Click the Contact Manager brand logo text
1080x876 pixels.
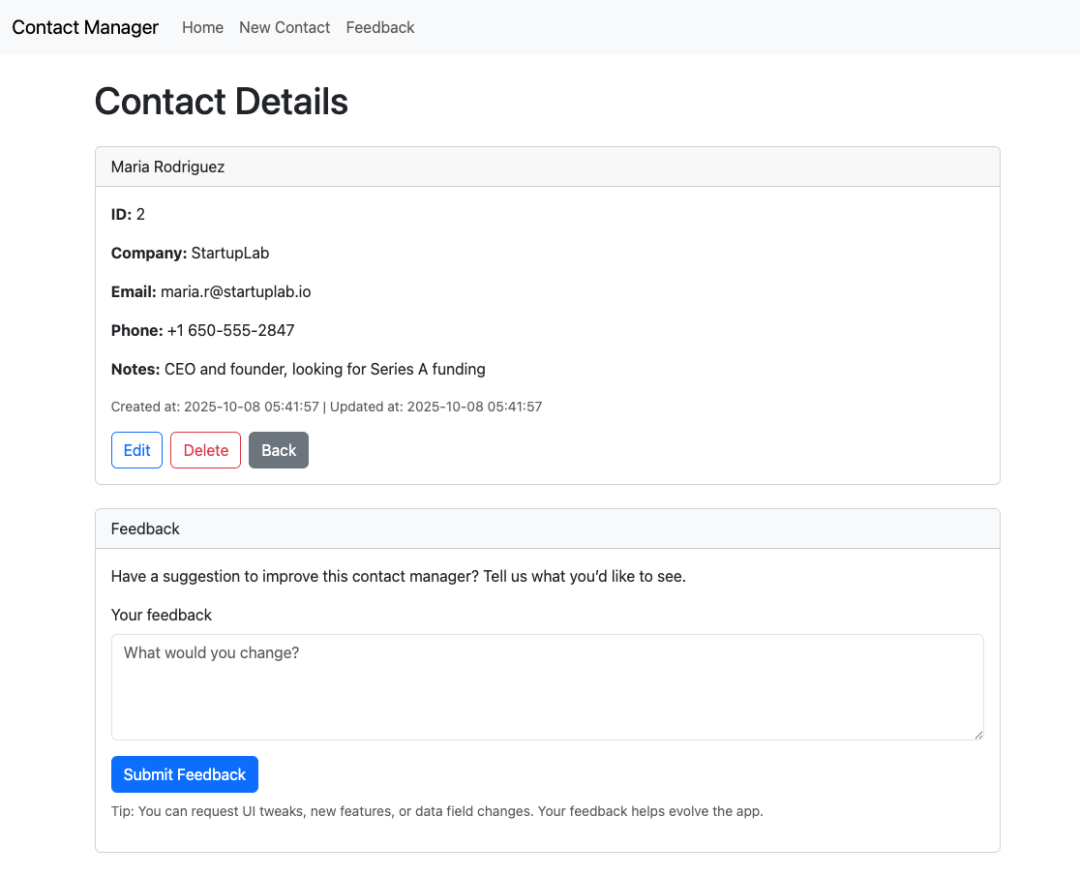[85, 27]
